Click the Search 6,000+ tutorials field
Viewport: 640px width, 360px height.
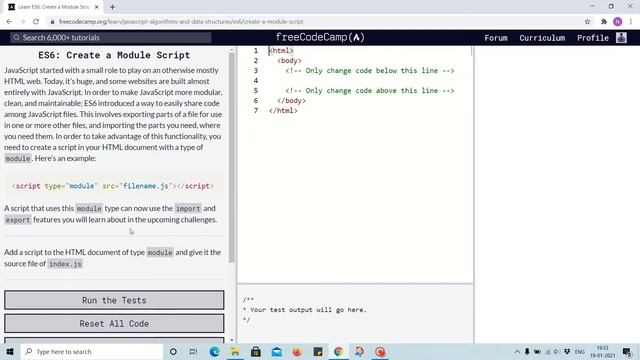coord(111,38)
